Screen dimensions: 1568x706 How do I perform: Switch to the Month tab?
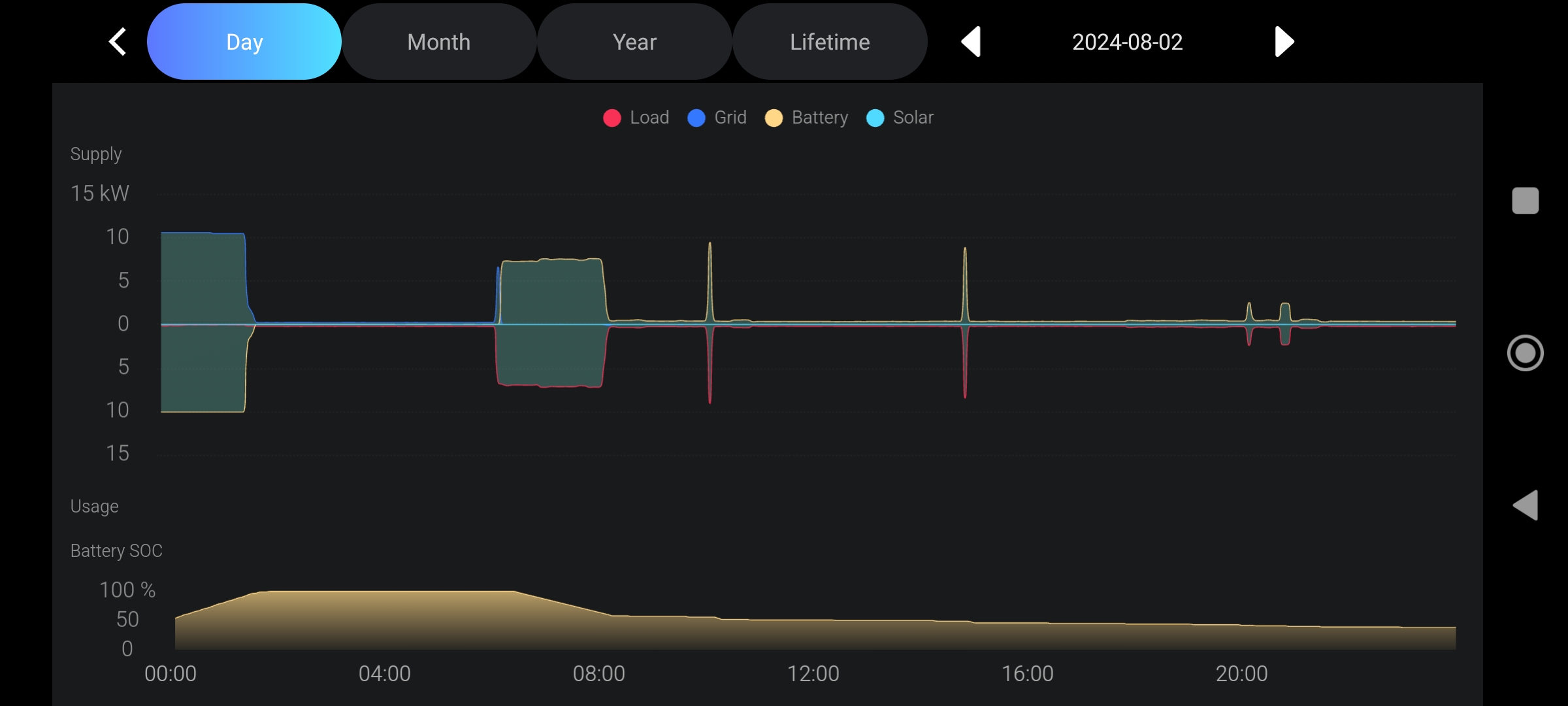coord(439,42)
